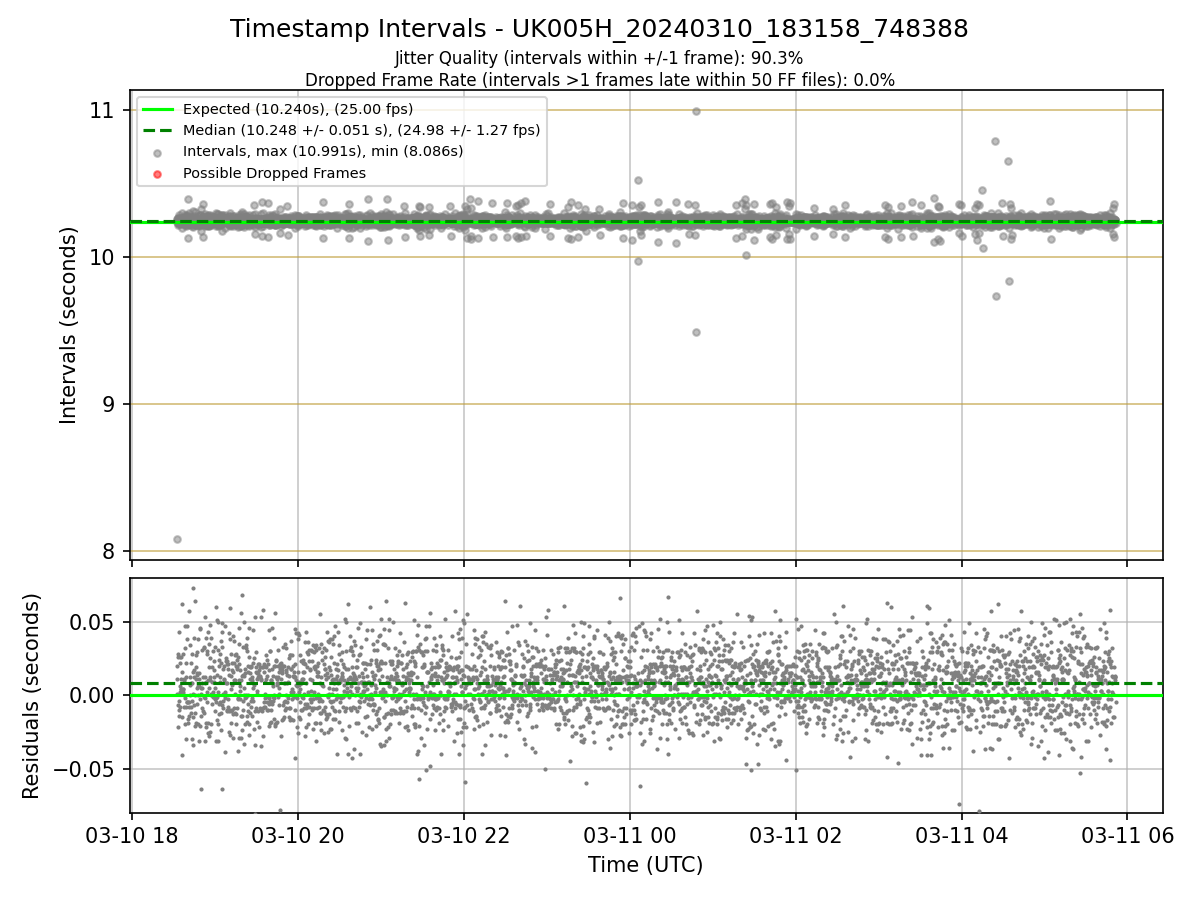1200x900 pixels.
Task: Click the y-axis tick label "8"
Action: pyautogui.click(x=109, y=551)
